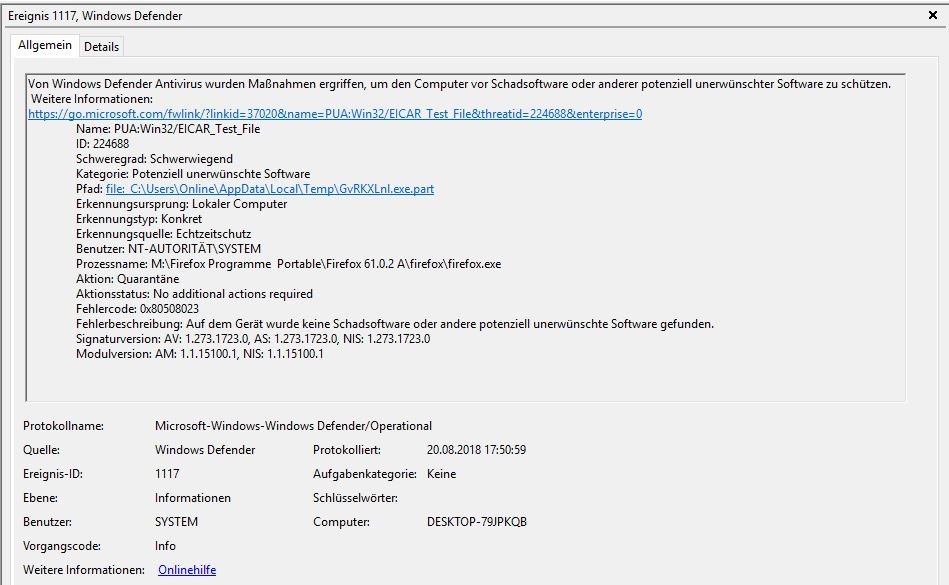Click the Quelle value Windows Defender
This screenshot has width=949, height=585.
pyautogui.click(x=205, y=450)
